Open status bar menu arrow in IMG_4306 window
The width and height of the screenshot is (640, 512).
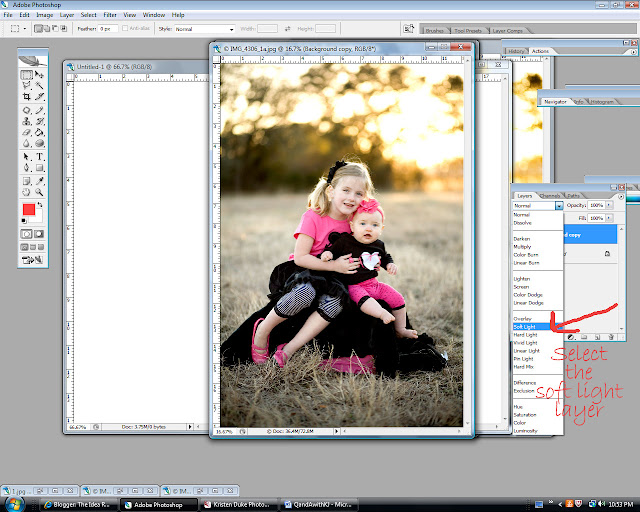[x=336, y=431]
